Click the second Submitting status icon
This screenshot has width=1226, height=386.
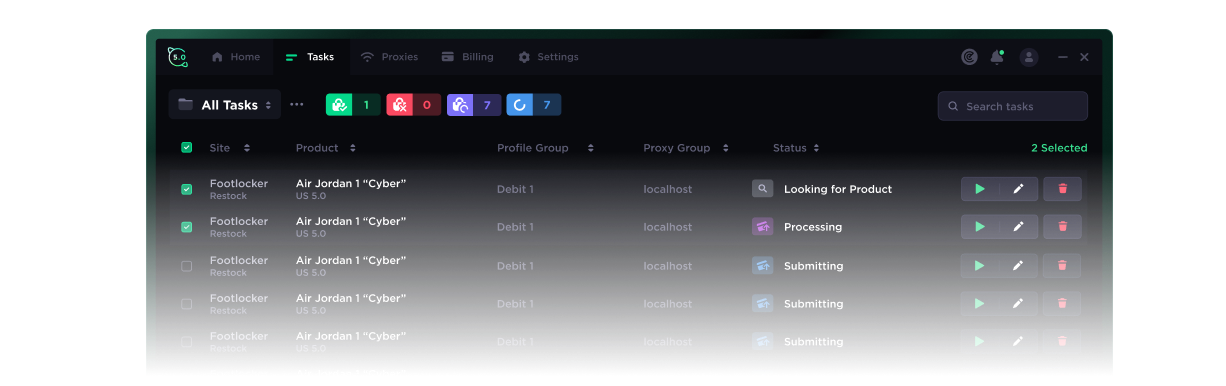pos(763,304)
